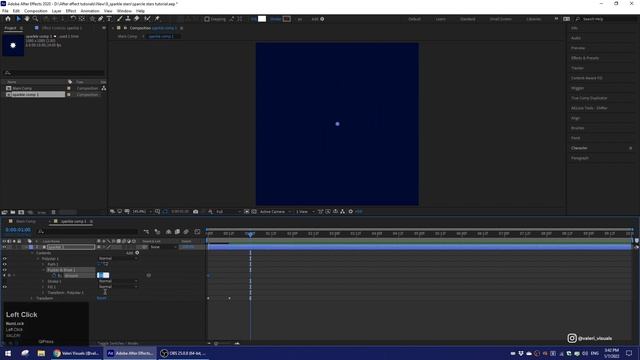The width and height of the screenshot is (640, 360).
Task: Select the Eraser tool
Action: [137, 19]
